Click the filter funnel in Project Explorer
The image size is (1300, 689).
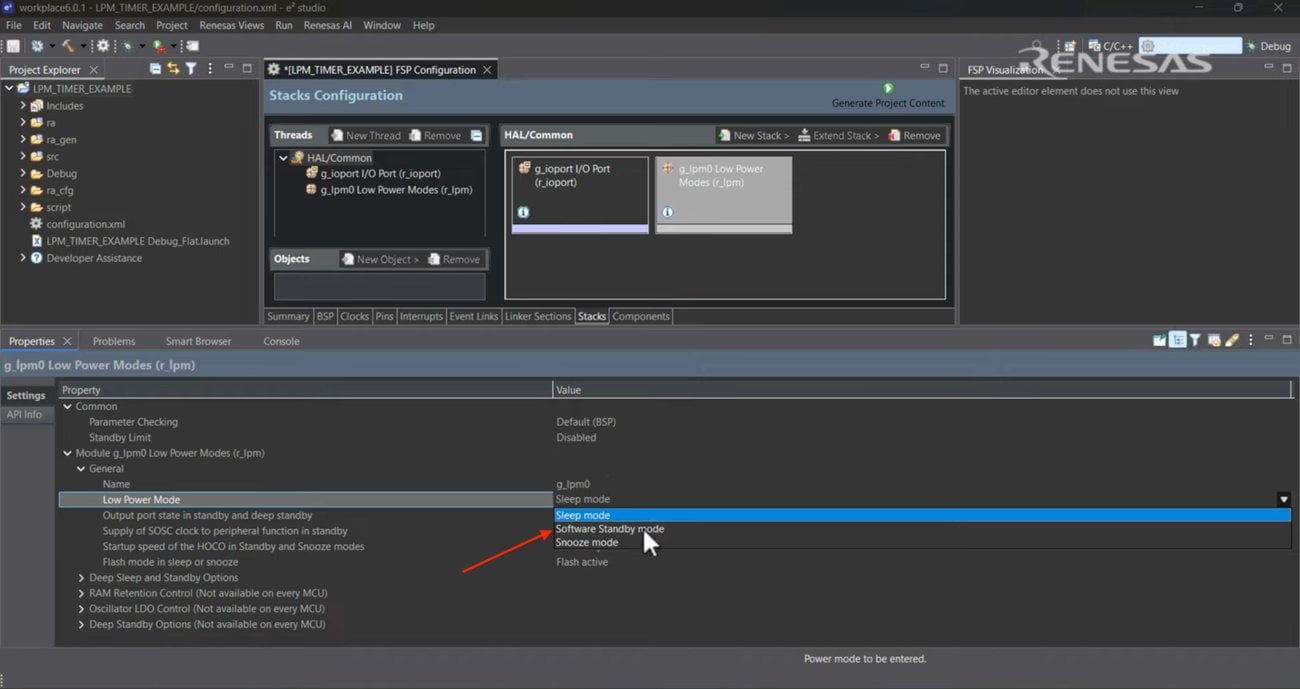point(191,69)
